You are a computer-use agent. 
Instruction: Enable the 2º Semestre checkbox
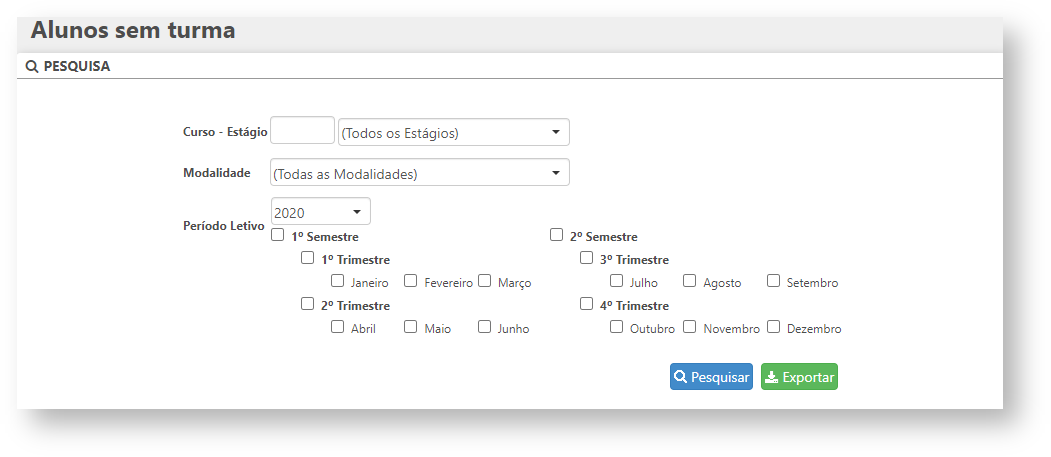tap(557, 236)
